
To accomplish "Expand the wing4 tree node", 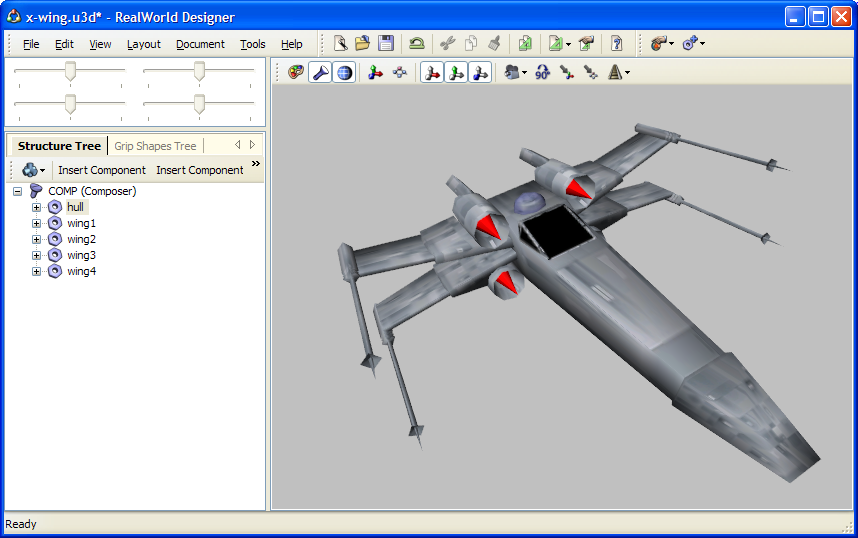I will 36,271.
